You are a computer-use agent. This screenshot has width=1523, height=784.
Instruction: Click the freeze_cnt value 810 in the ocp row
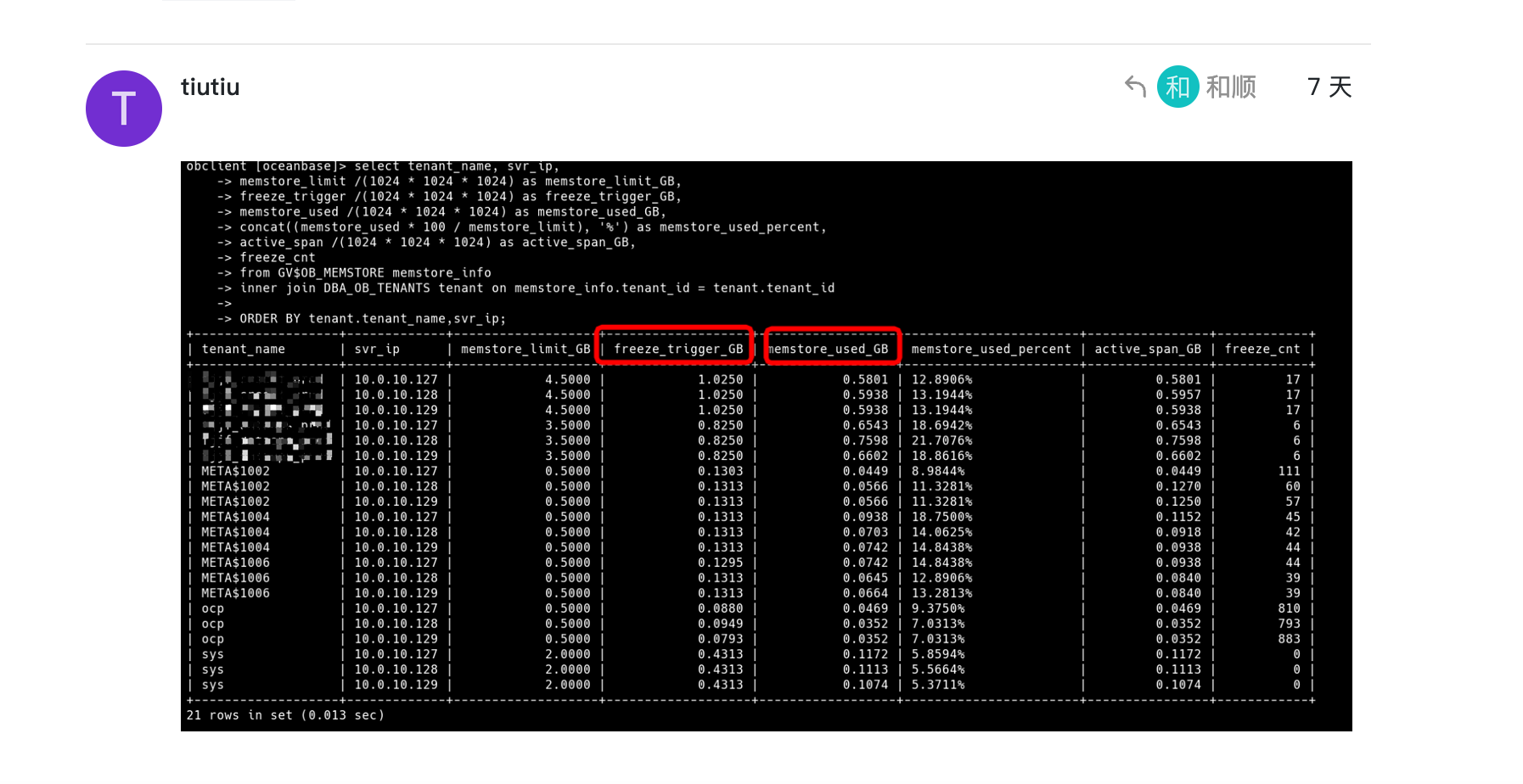[x=1289, y=608]
